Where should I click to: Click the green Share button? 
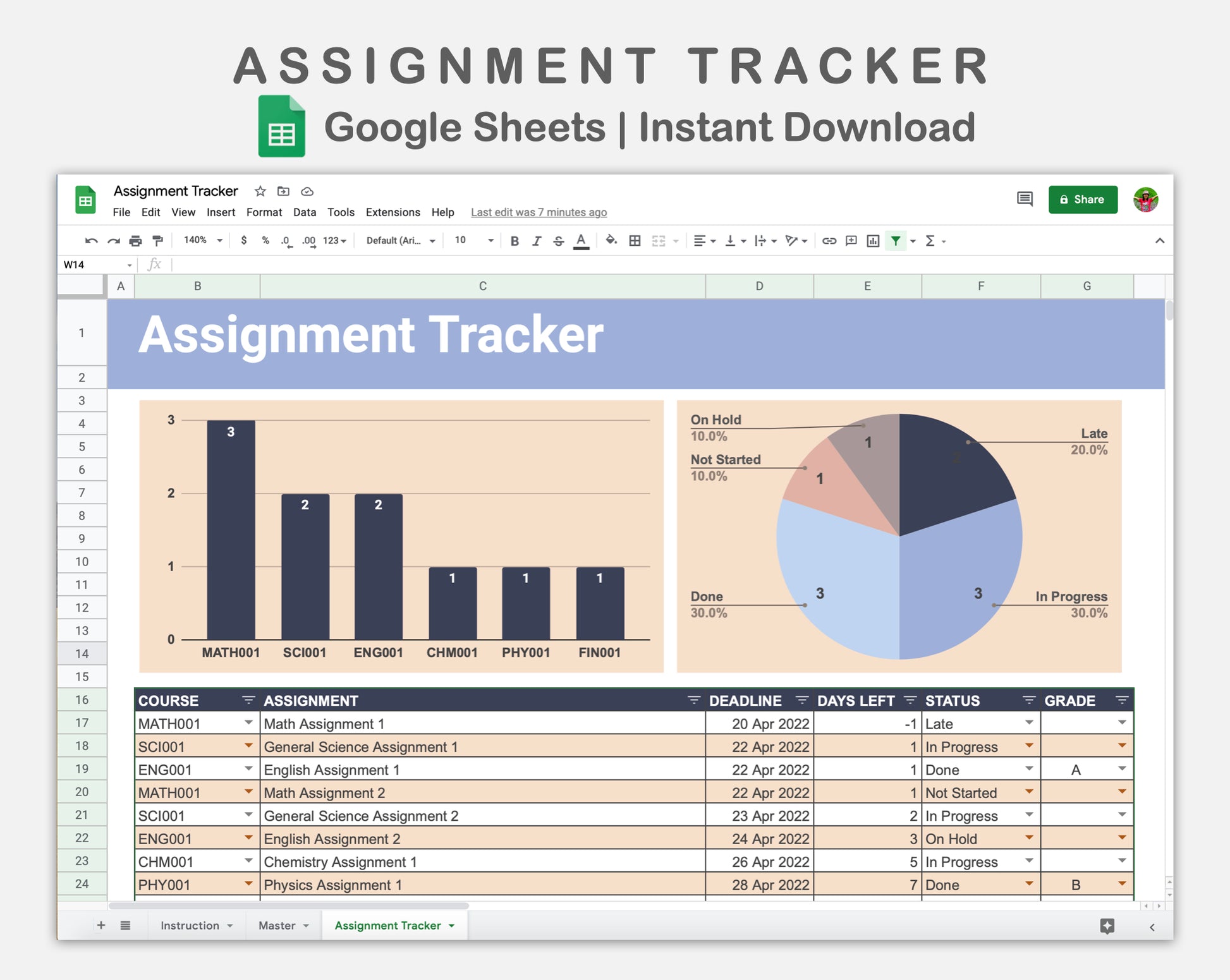point(1082,200)
